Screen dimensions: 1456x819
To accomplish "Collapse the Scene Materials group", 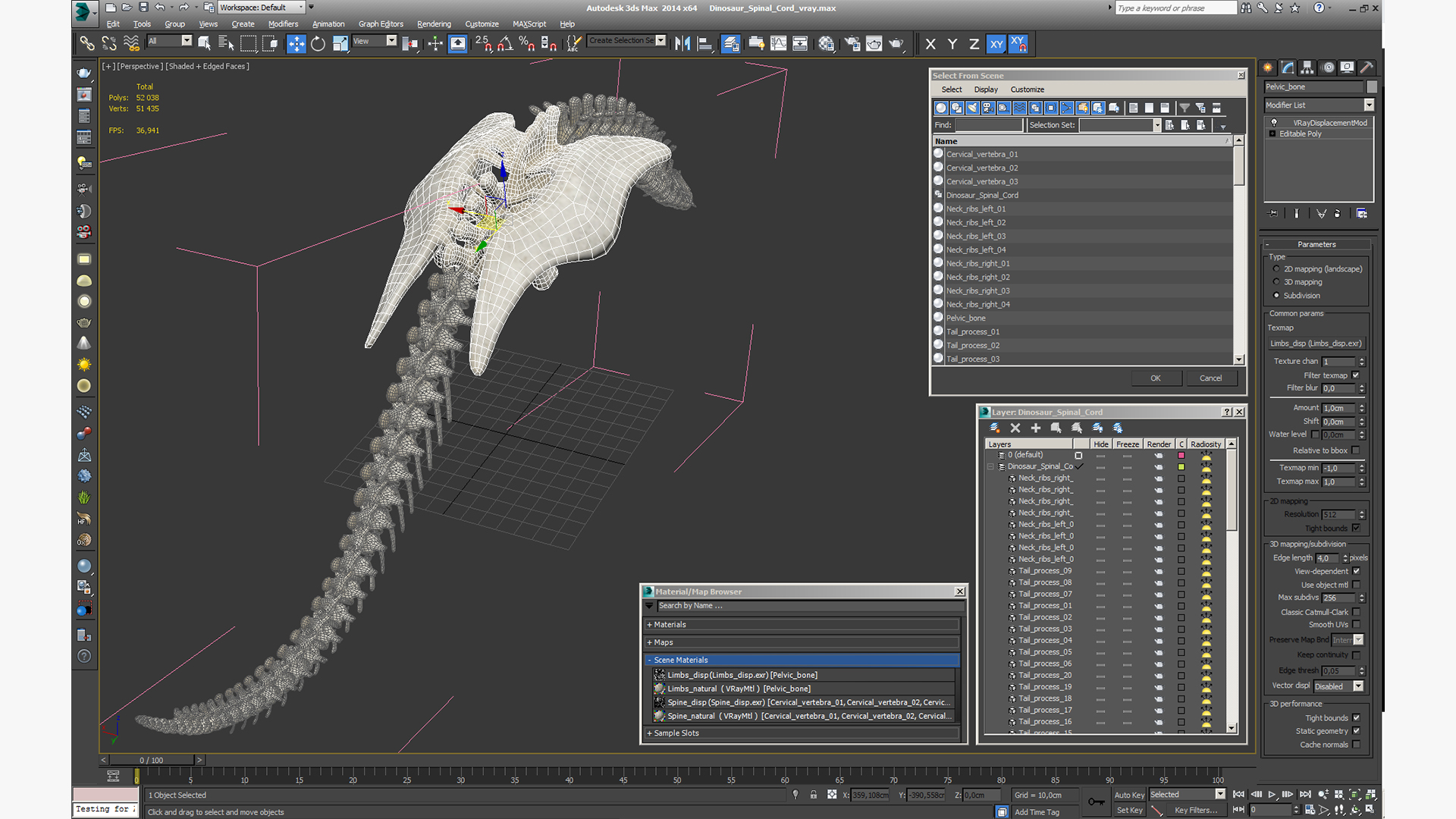I will pos(650,661).
